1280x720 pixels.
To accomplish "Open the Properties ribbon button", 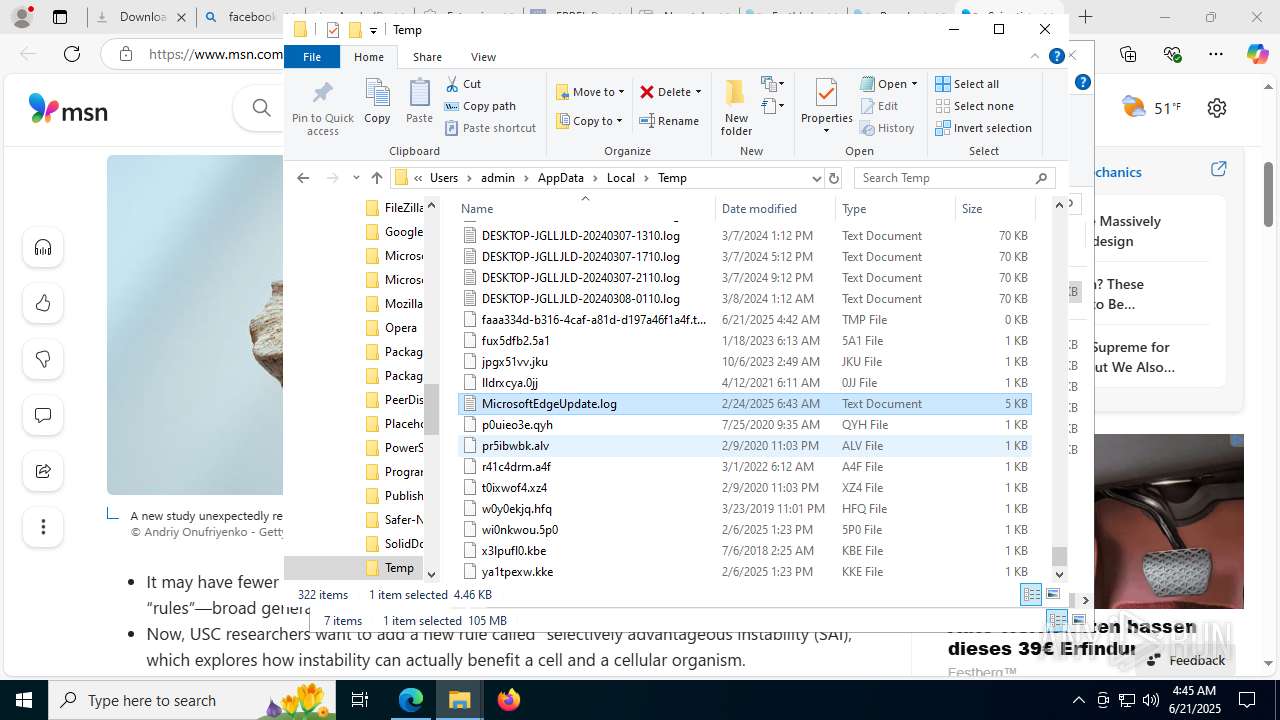I will (x=827, y=107).
